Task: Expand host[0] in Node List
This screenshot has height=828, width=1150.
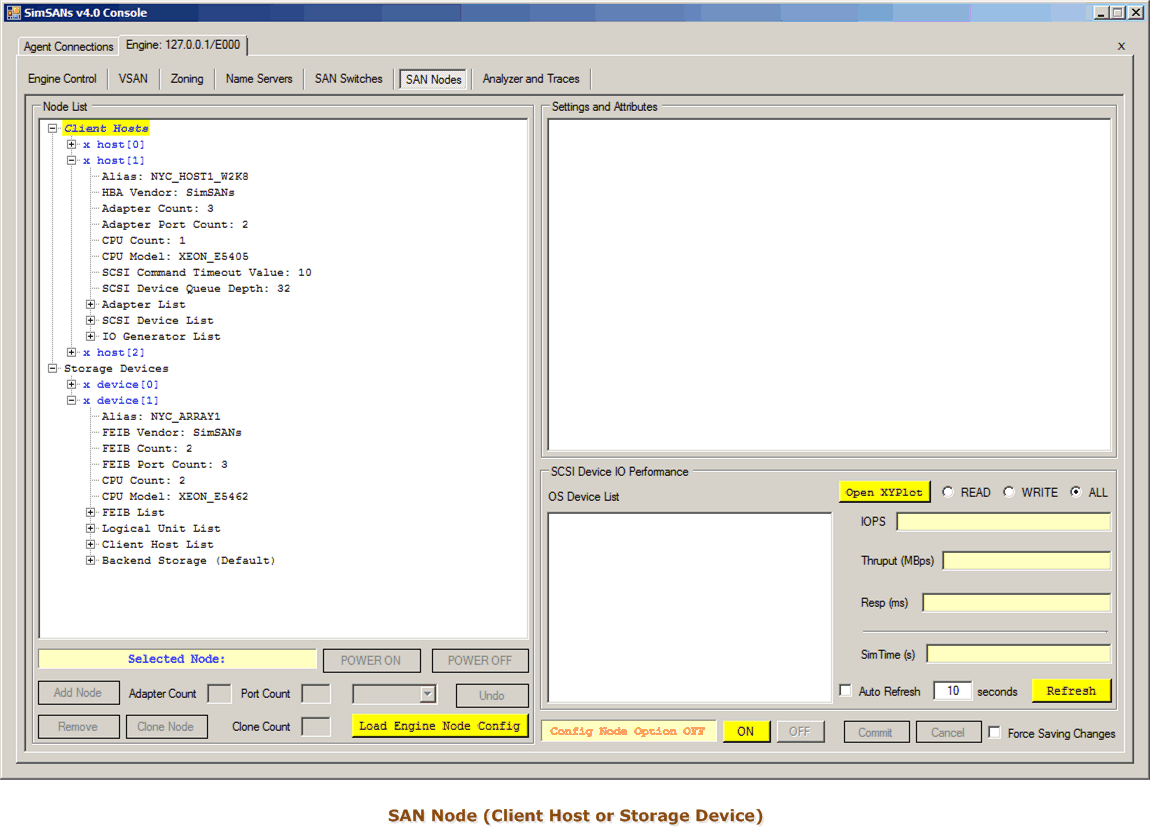Action: [x=72, y=144]
